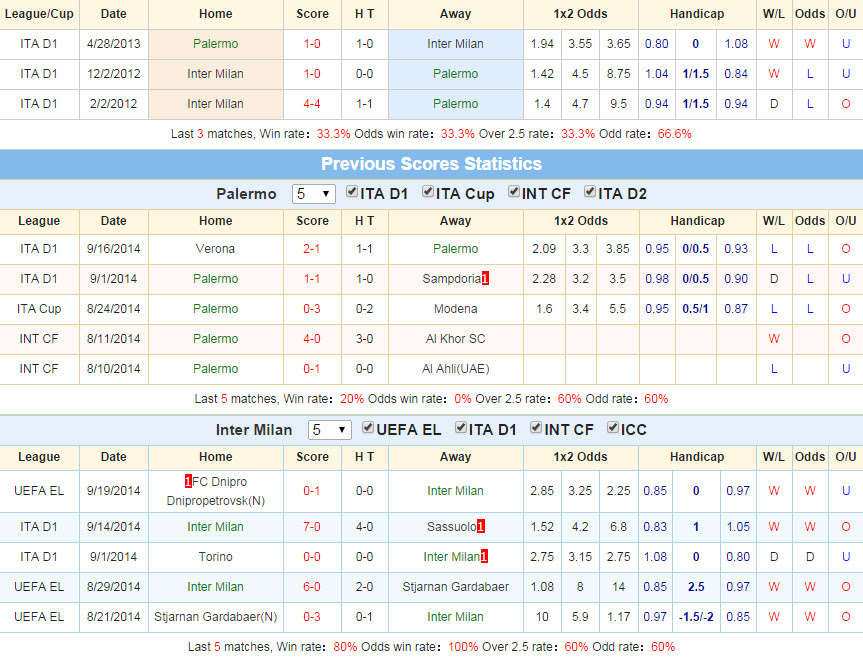Click 4-0 score of Al Khor SC match
Viewport: 863px width, 661px height.
tap(312, 338)
